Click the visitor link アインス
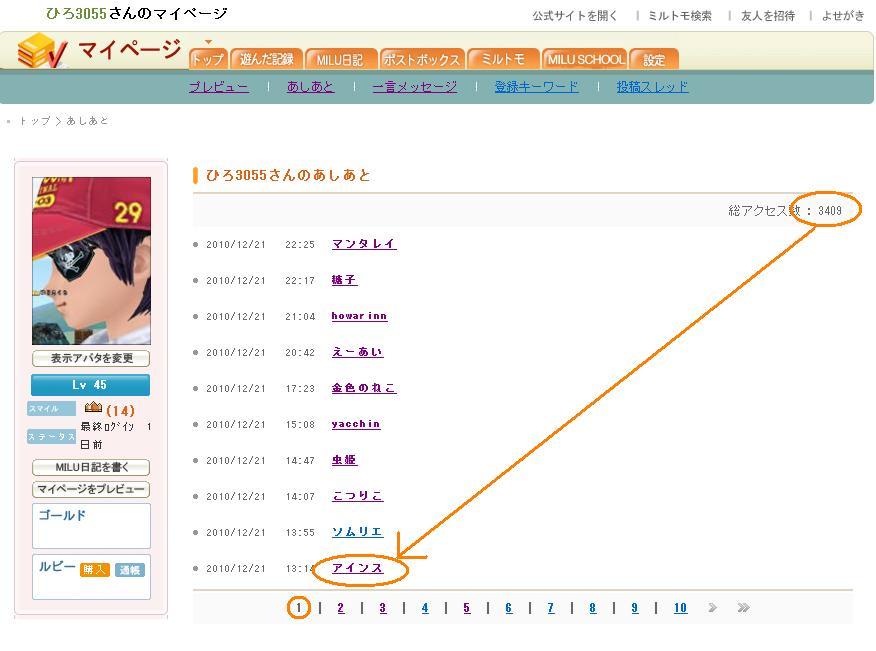The image size is (876, 651). (357, 568)
